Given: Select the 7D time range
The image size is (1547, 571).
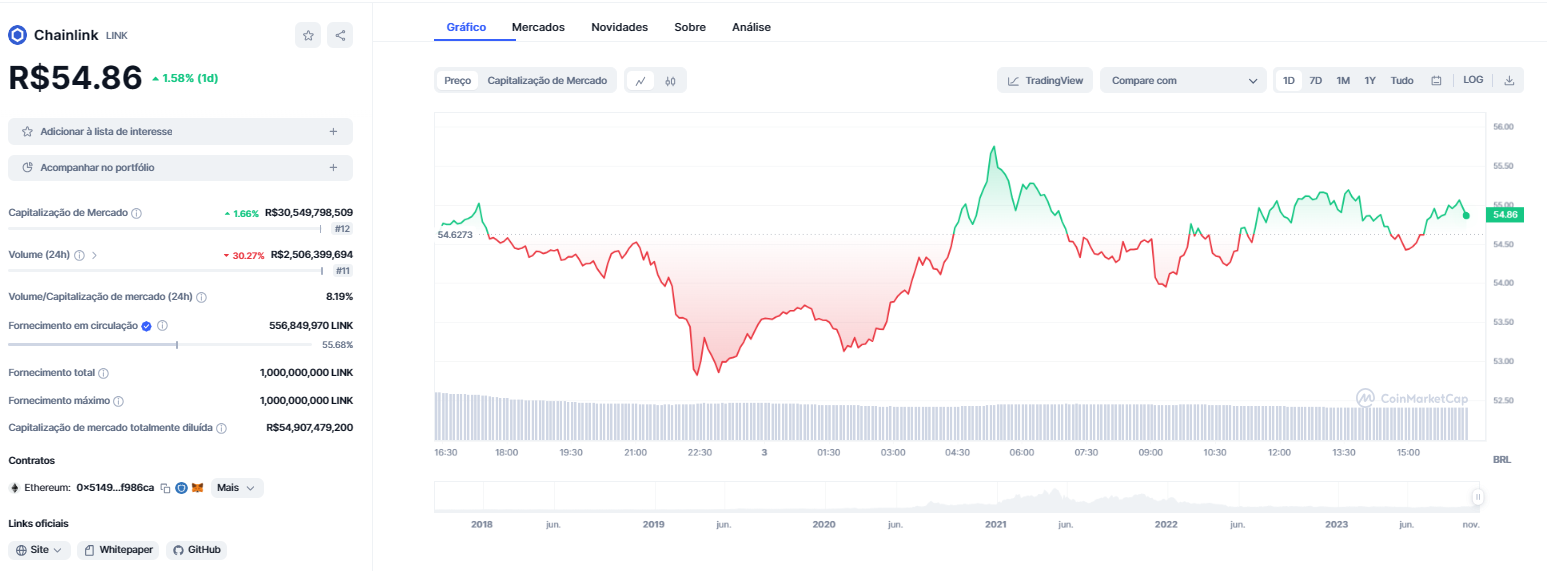Looking at the screenshot, I should click(1316, 81).
